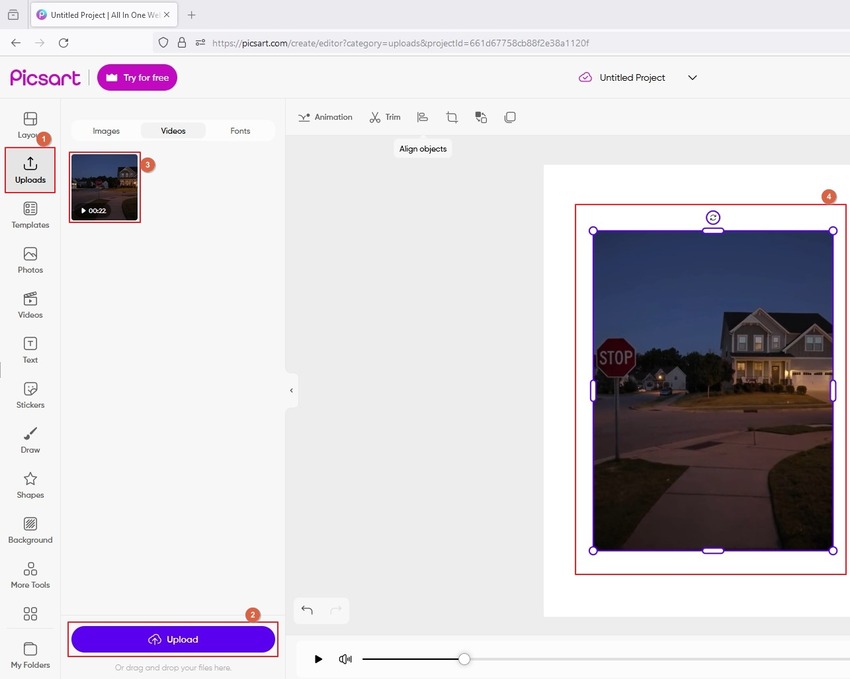The width and height of the screenshot is (850, 679).
Task: Undo the last action
Action: (307, 610)
